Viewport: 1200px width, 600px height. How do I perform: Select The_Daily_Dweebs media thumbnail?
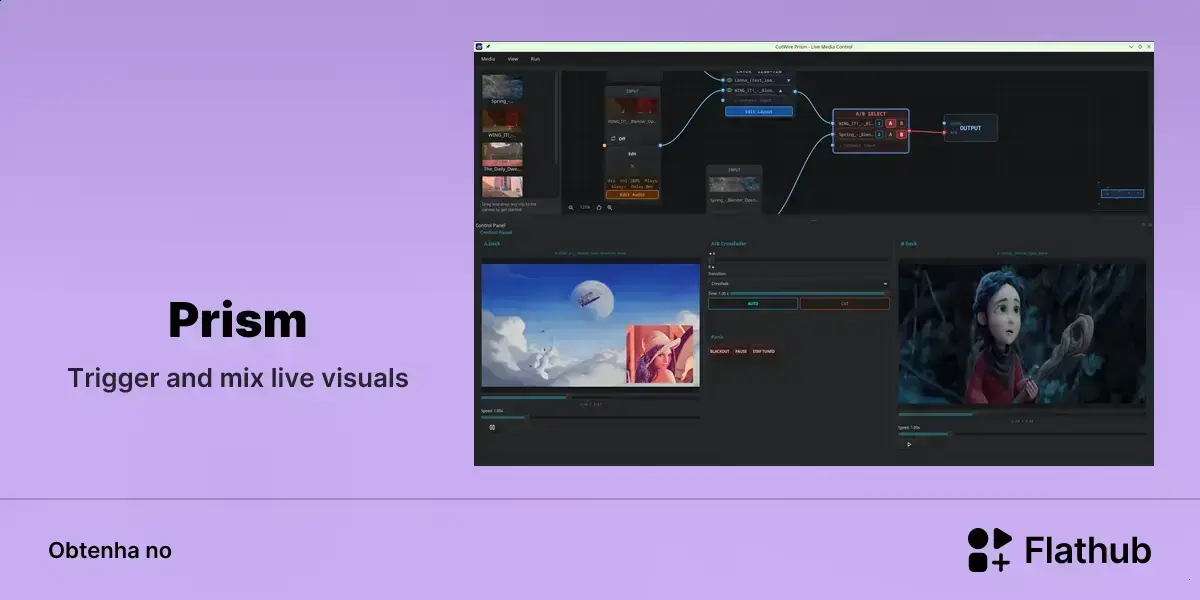[502, 154]
